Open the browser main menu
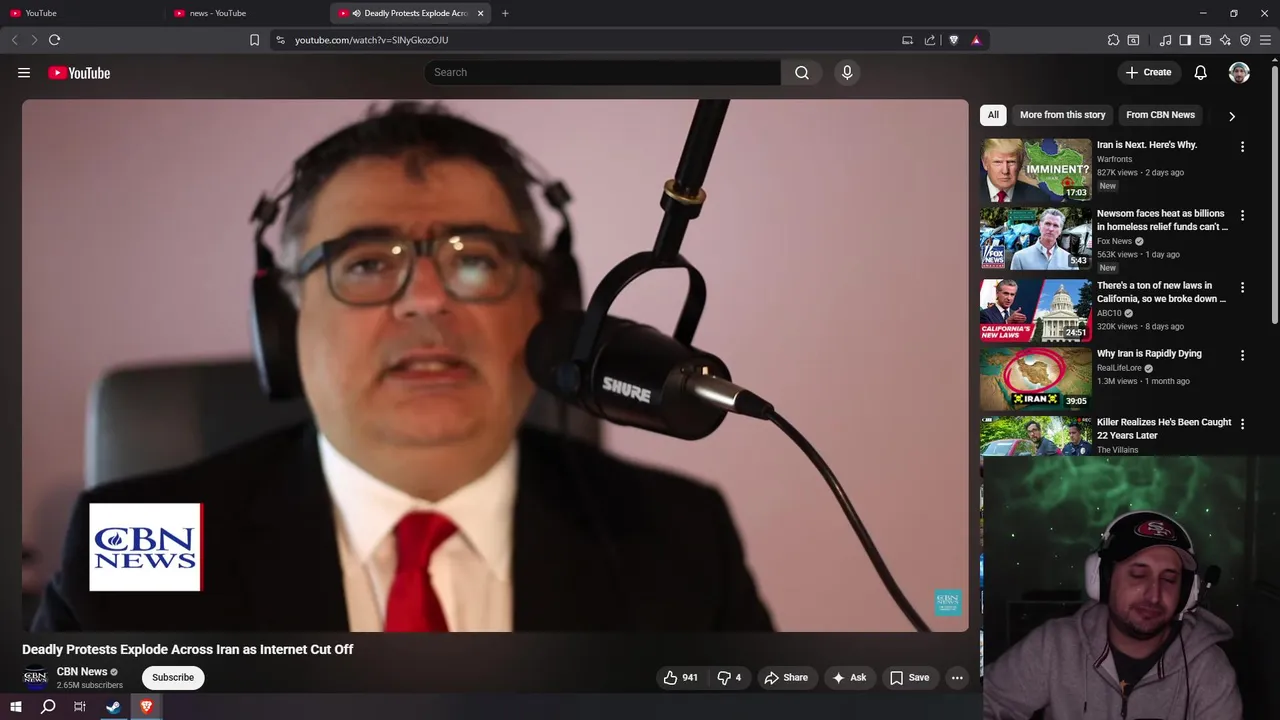 pyautogui.click(x=1266, y=40)
